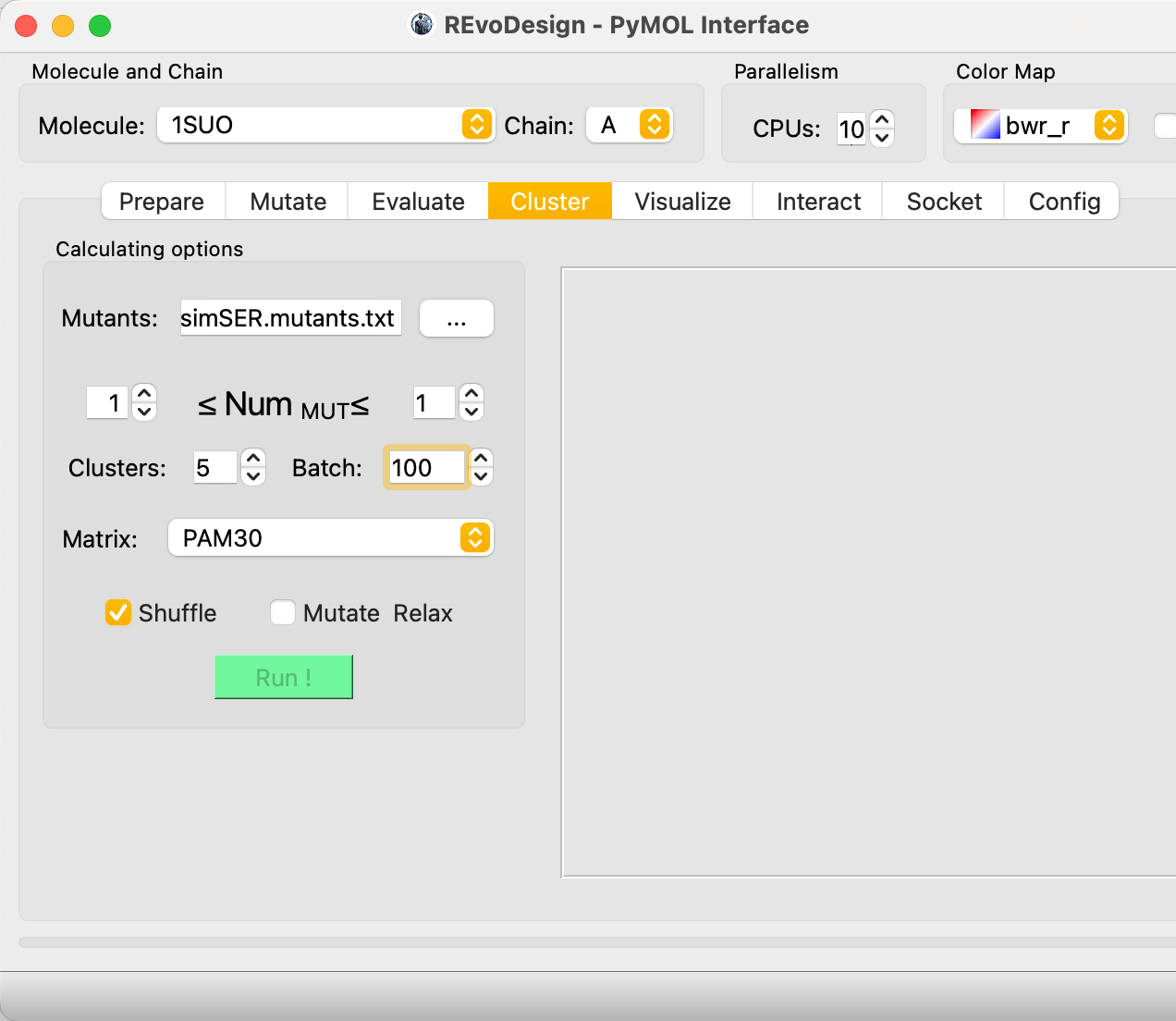
Task: Go to the Config tab
Action: tap(1063, 201)
